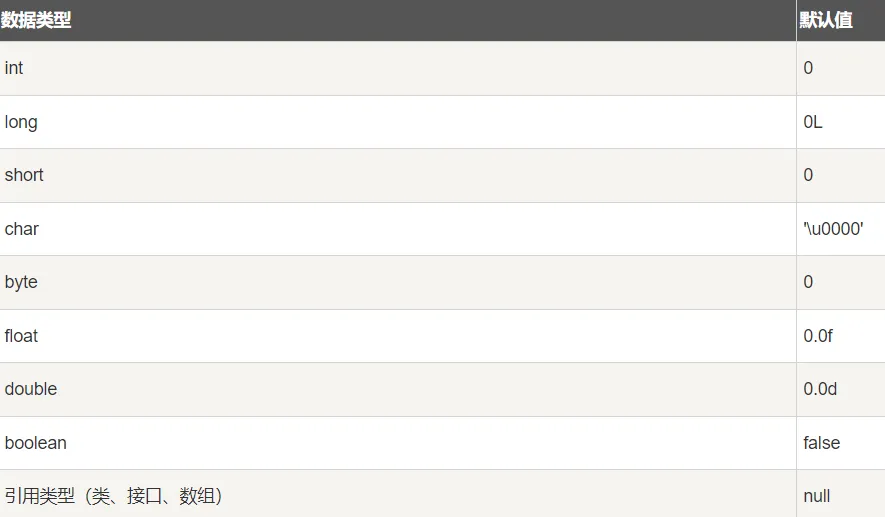Select the byte data type cell
This screenshot has width=885, height=517.
(x=398, y=282)
